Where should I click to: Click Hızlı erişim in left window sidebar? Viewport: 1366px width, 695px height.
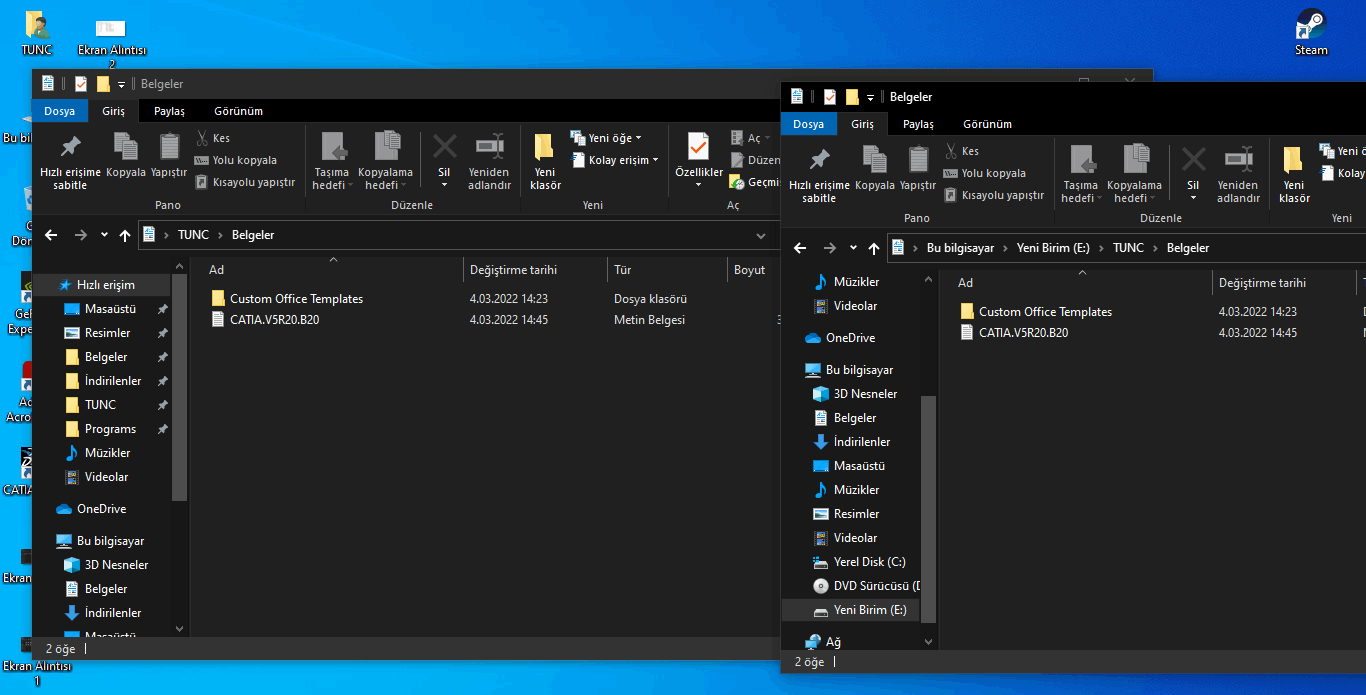[105, 285]
